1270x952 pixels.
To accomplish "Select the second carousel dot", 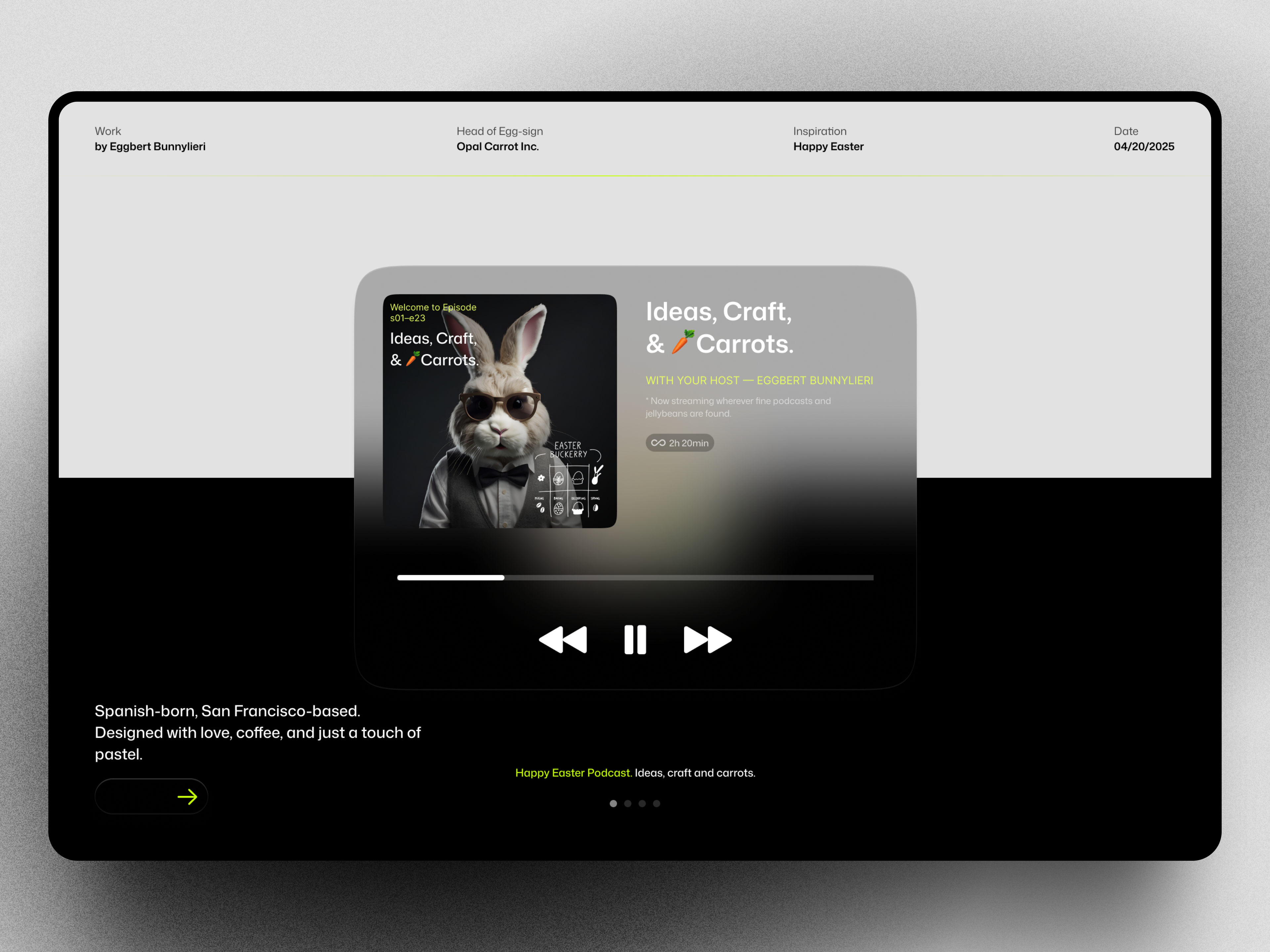I will coord(627,803).
